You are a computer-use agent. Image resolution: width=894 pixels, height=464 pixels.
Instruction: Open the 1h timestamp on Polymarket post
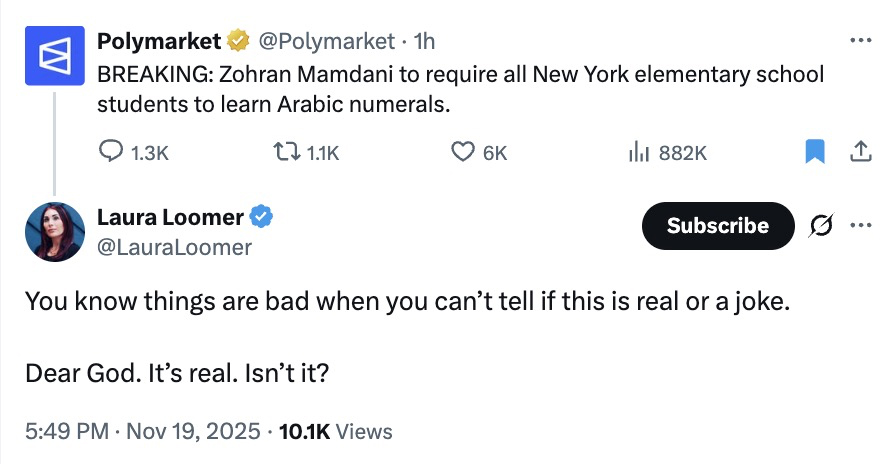click(x=424, y=41)
